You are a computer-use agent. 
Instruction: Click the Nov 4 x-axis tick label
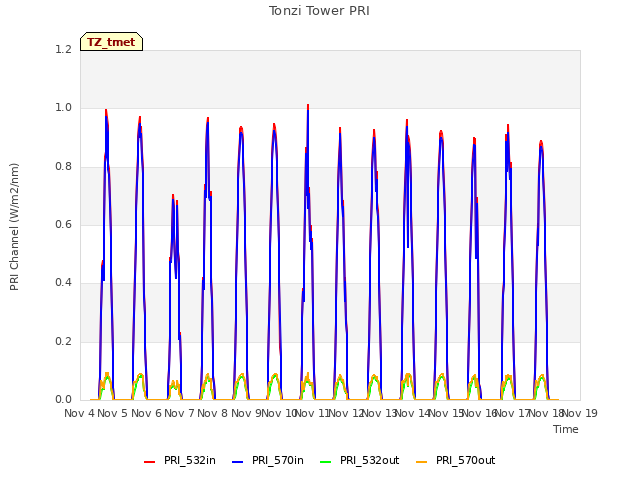pyautogui.click(x=79, y=413)
